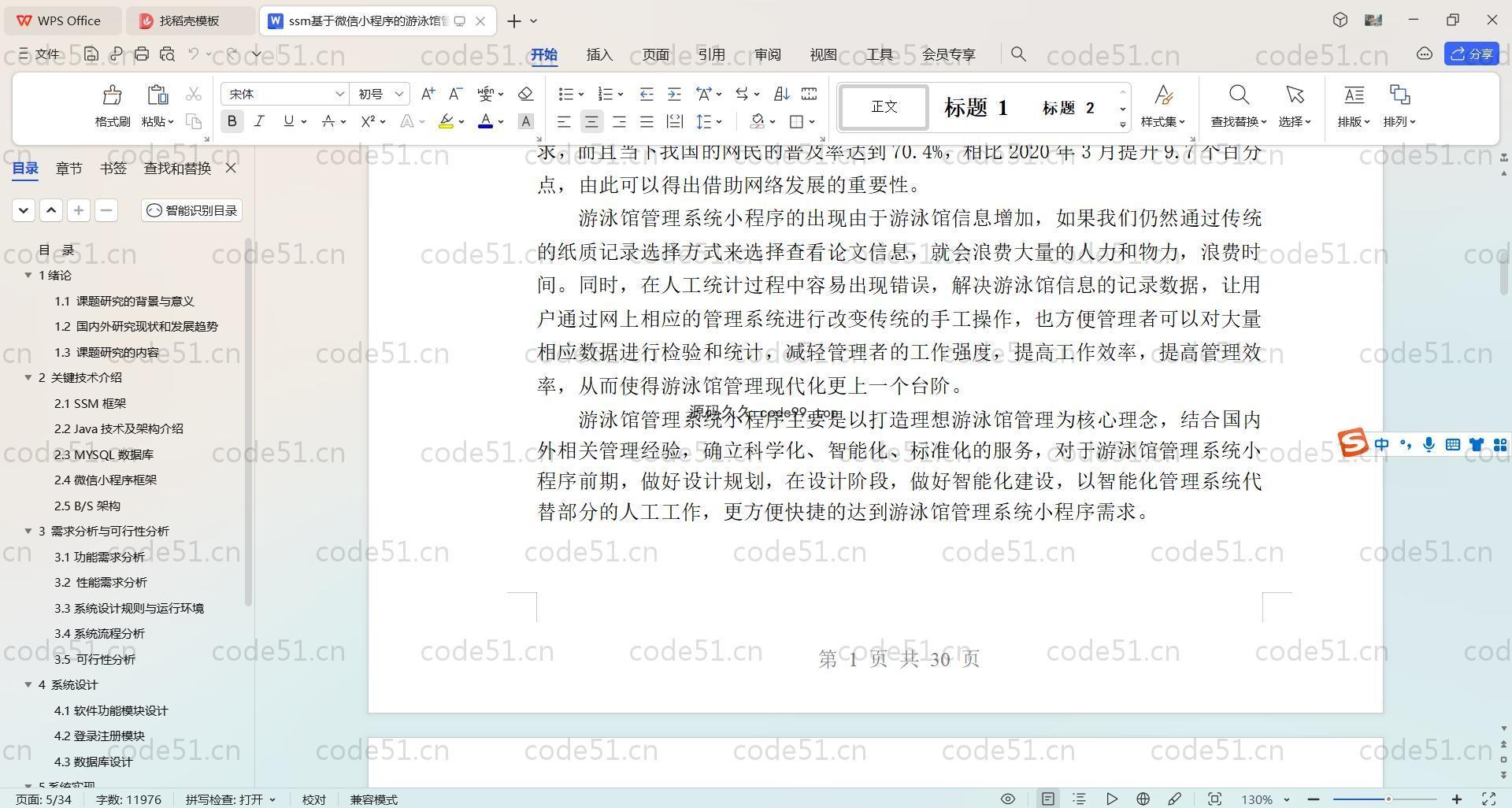Click the justify alignment icon
Screen dimensions: 1512x808
click(647, 121)
